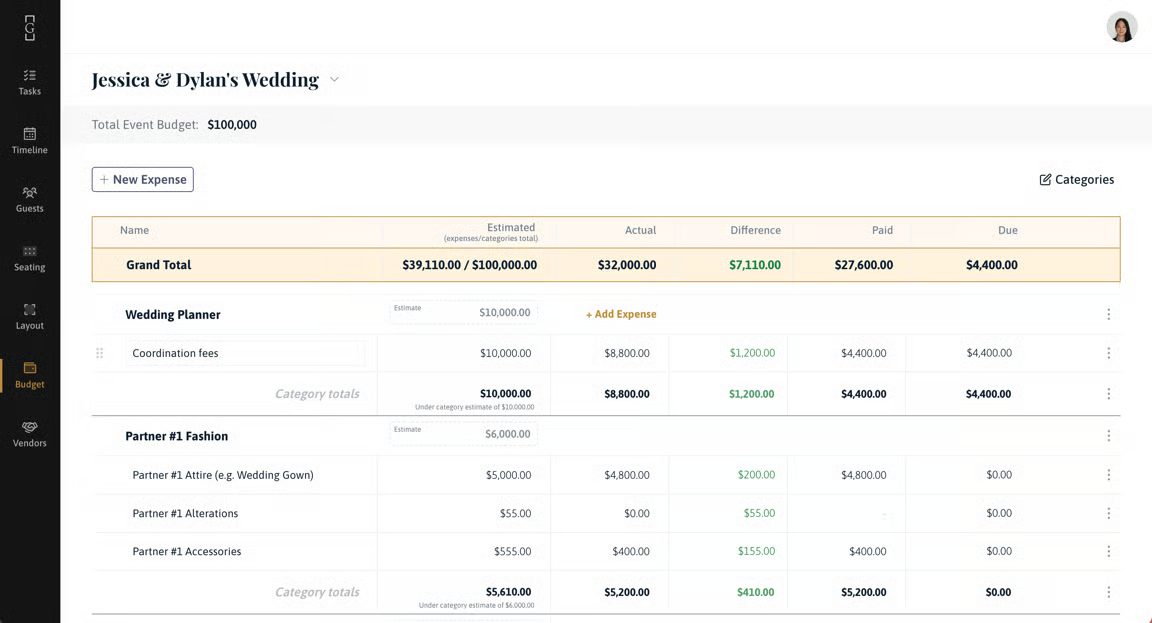Go to Guests in sidebar
Screen dimensions: 1152x623
[29, 199]
